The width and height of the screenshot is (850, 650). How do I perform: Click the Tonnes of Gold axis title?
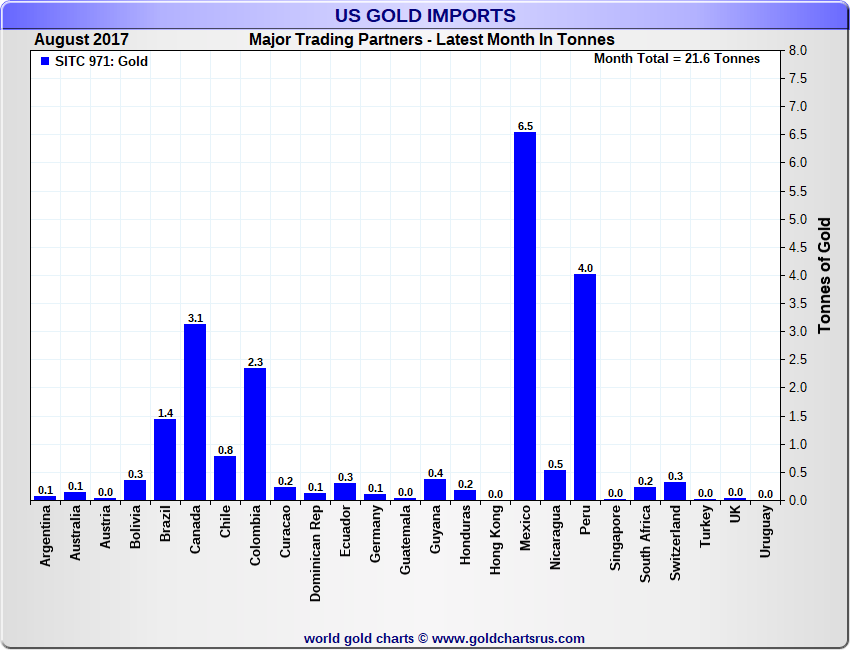click(825, 275)
